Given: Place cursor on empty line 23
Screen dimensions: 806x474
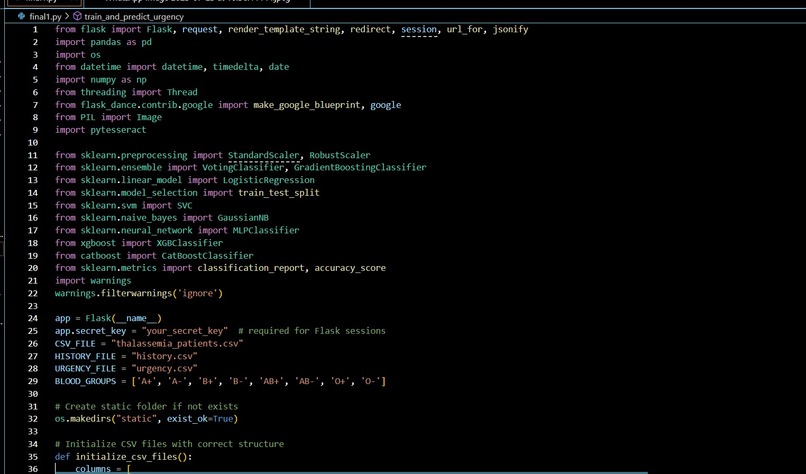Looking at the screenshot, I should tap(206, 306).
